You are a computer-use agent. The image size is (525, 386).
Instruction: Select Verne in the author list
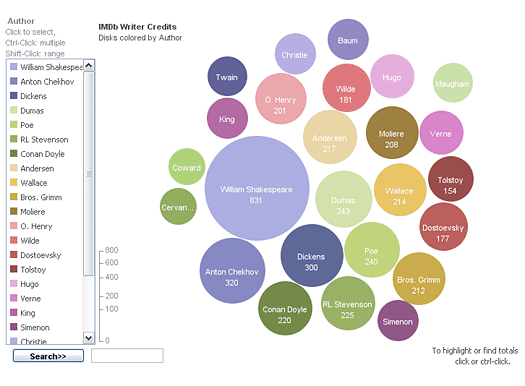tap(25, 298)
